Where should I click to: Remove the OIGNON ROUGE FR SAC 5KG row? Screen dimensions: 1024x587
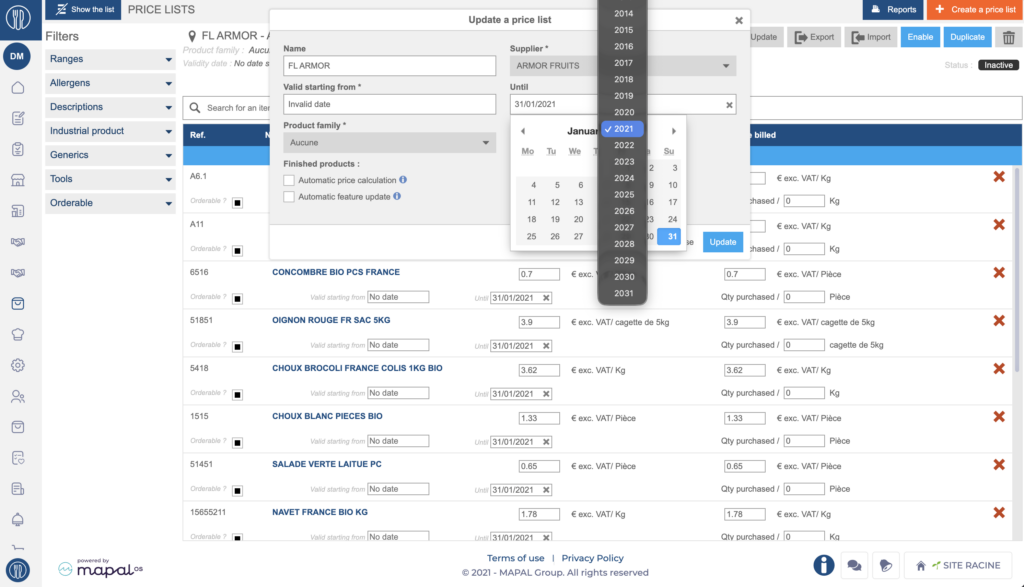(x=999, y=321)
